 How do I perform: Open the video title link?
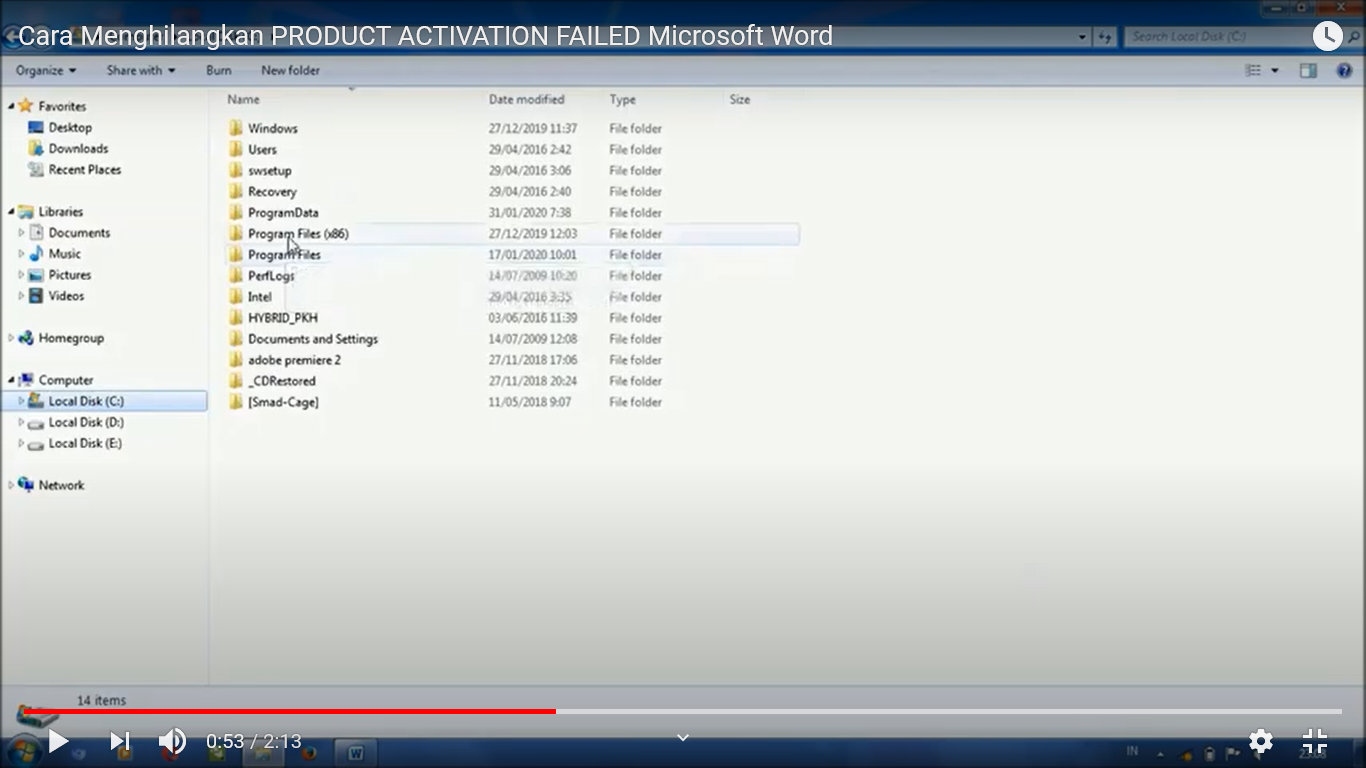click(x=425, y=36)
